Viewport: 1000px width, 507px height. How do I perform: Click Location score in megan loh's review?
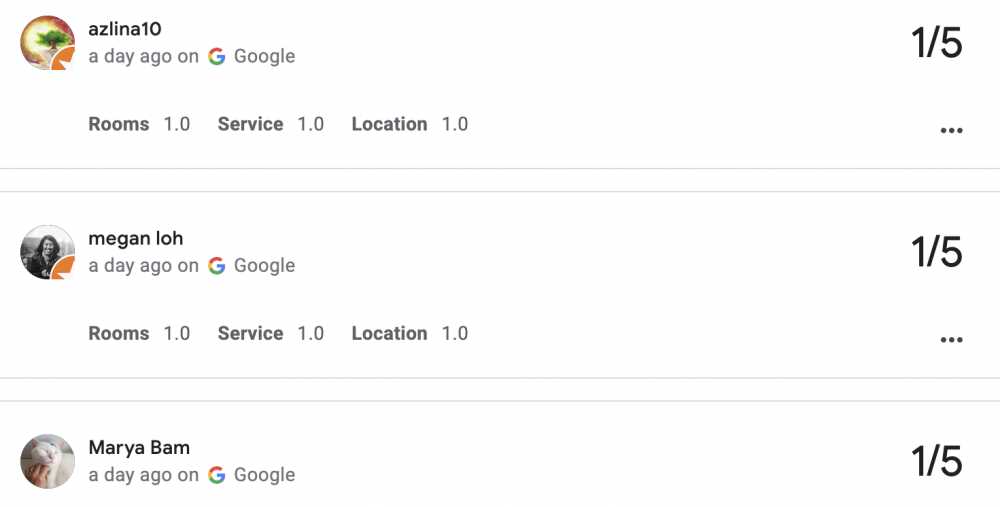[410, 333]
